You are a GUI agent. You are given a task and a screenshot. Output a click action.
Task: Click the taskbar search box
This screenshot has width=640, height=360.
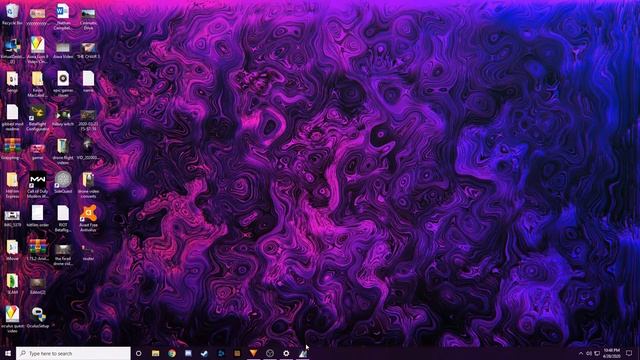point(73,353)
